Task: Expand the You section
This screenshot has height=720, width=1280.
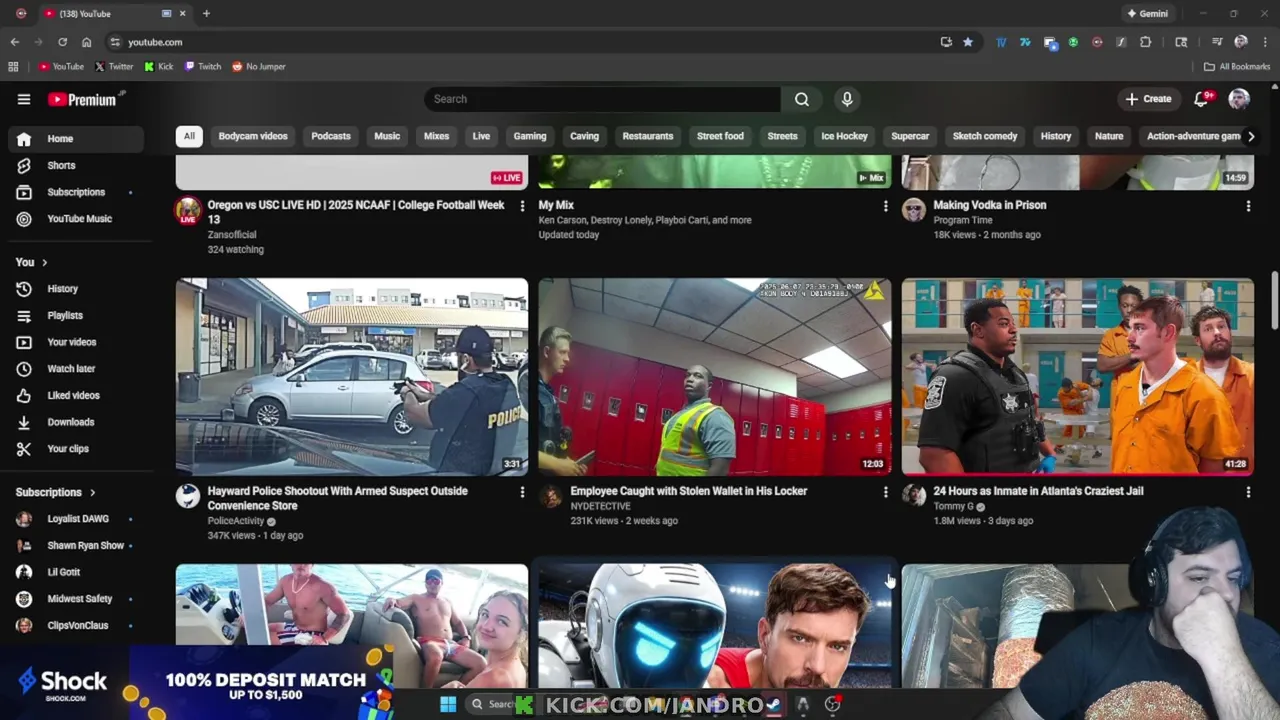Action: 32,262
